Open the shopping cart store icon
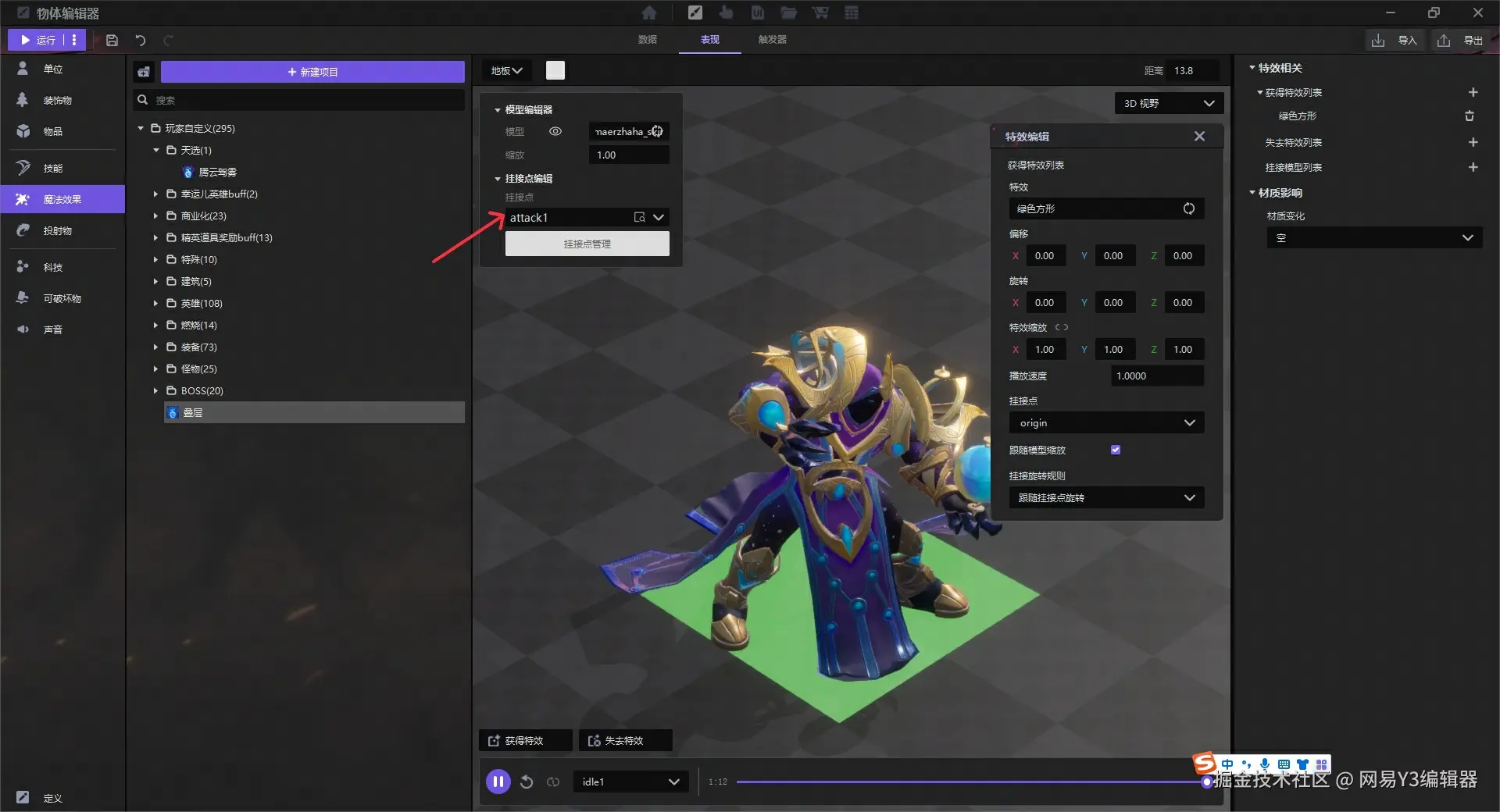 coord(820,12)
